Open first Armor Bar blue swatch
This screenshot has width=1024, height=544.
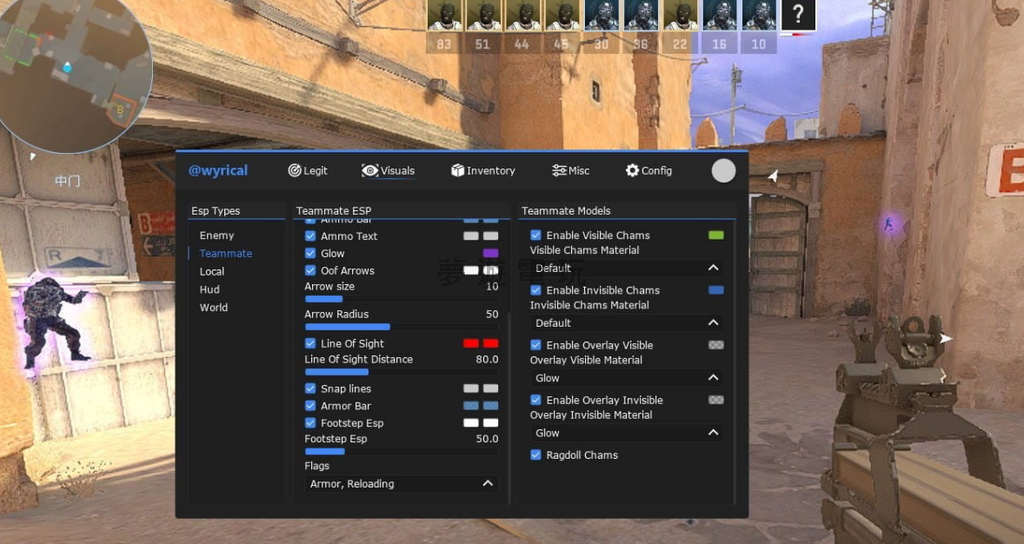(x=471, y=405)
